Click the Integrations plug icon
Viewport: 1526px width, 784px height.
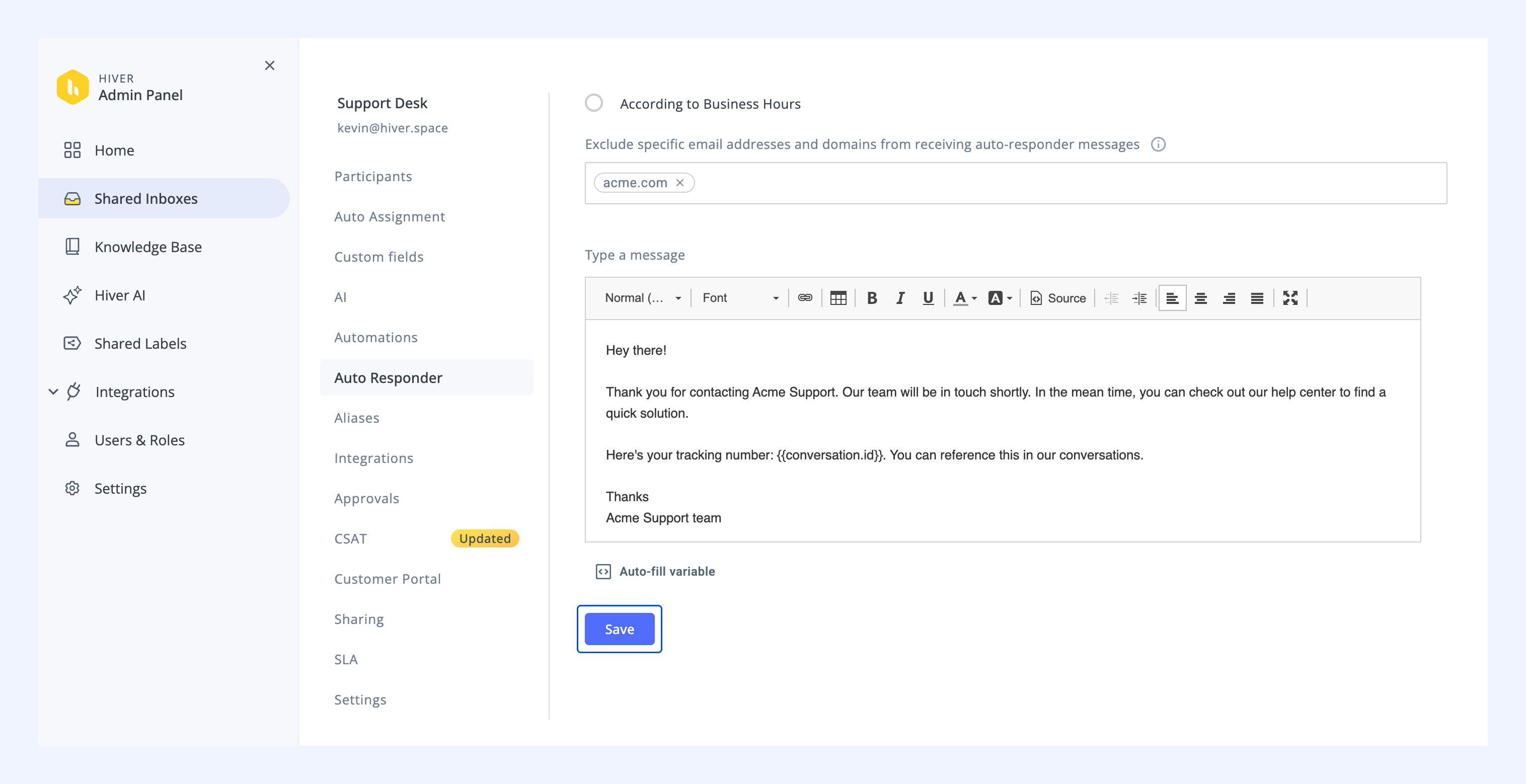[x=73, y=391]
